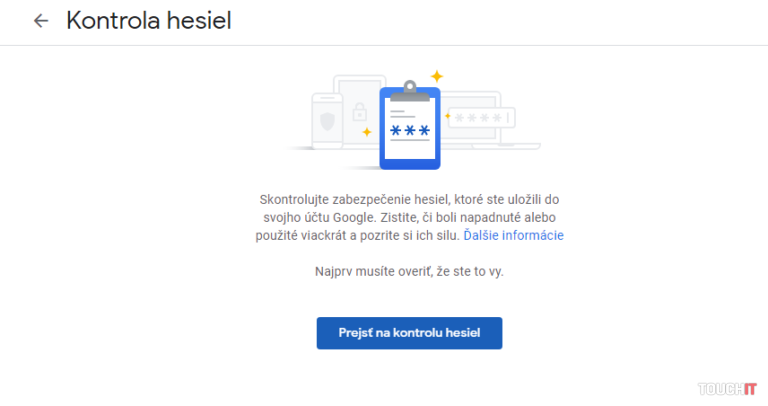768x406 pixels.
Task: Click the padlock icon on the tablet
Action: [x=359, y=113]
